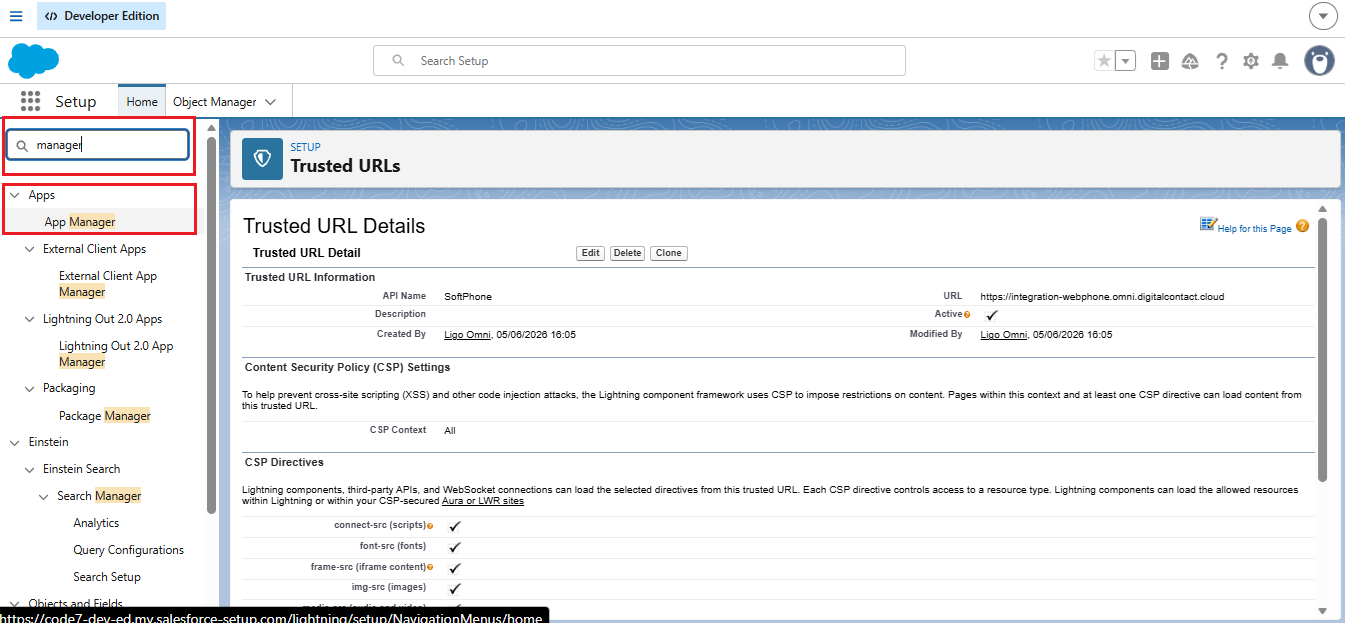Open Search Setup in the sidebar tree
Image resolution: width=1345 pixels, height=623 pixels.
(107, 577)
